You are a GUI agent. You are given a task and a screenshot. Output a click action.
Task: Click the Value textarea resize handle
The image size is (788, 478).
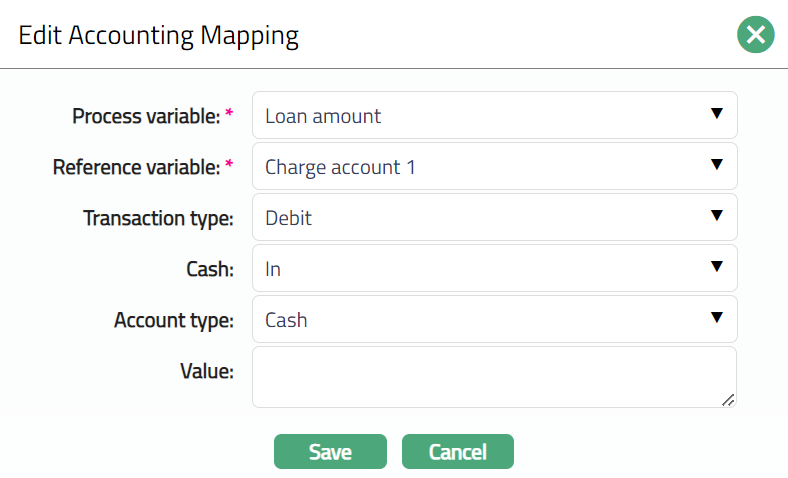click(x=728, y=399)
